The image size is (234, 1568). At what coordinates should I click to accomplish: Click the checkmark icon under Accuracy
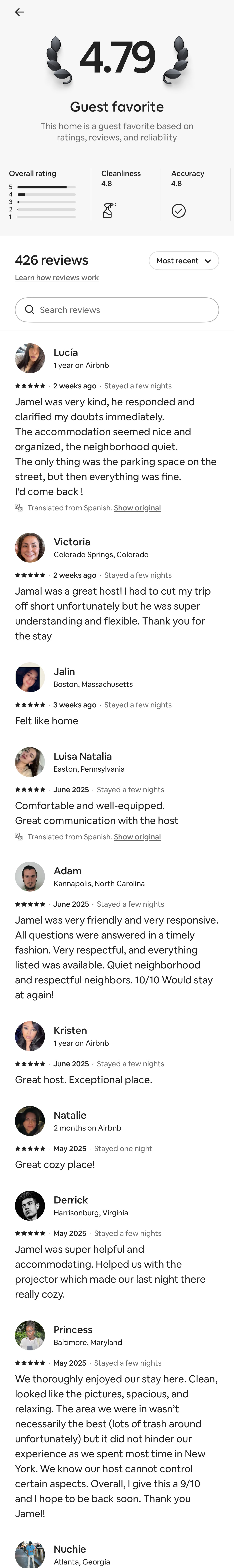[178, 209]
